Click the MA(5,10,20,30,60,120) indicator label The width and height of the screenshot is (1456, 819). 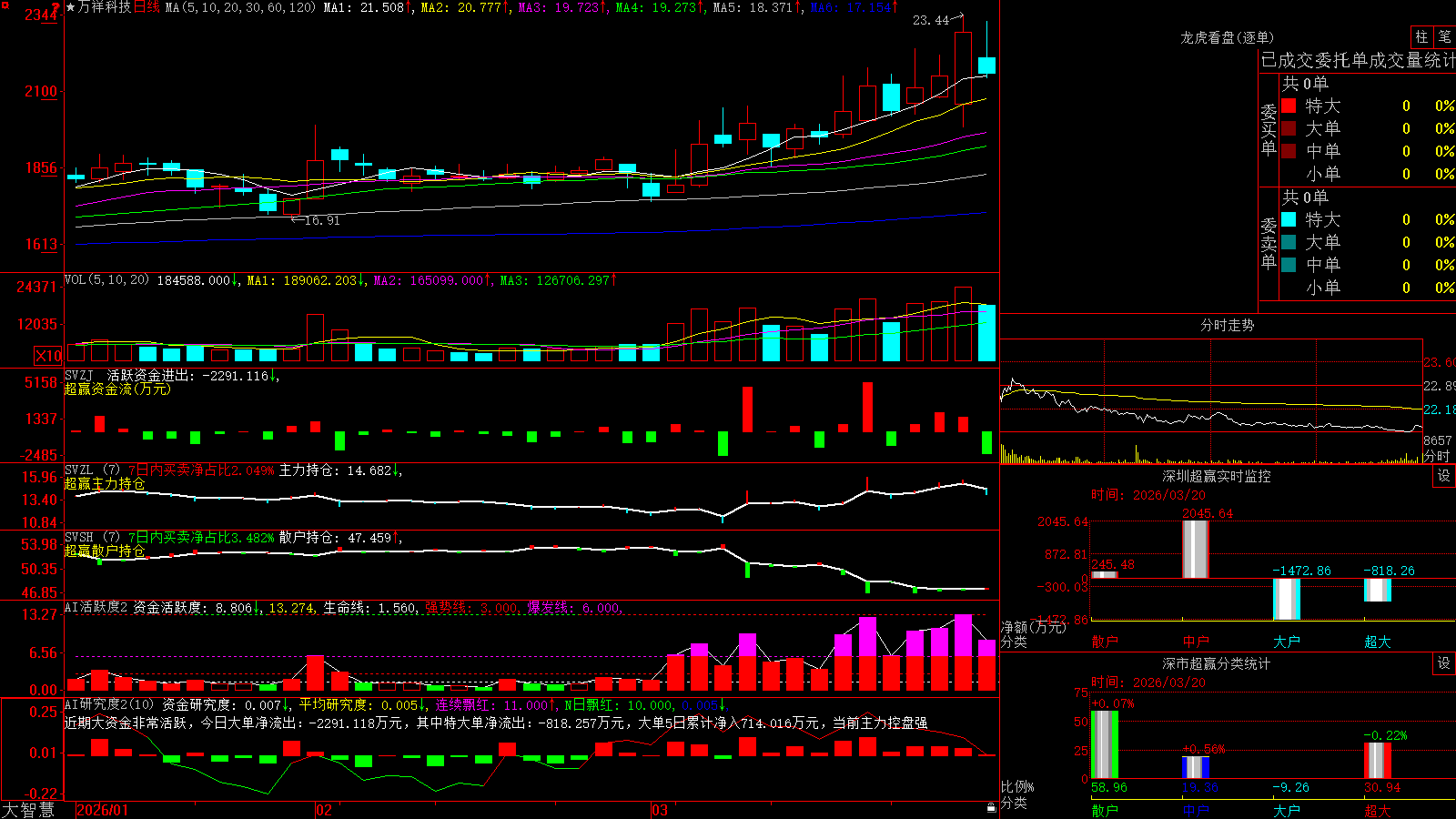(240, 7)
